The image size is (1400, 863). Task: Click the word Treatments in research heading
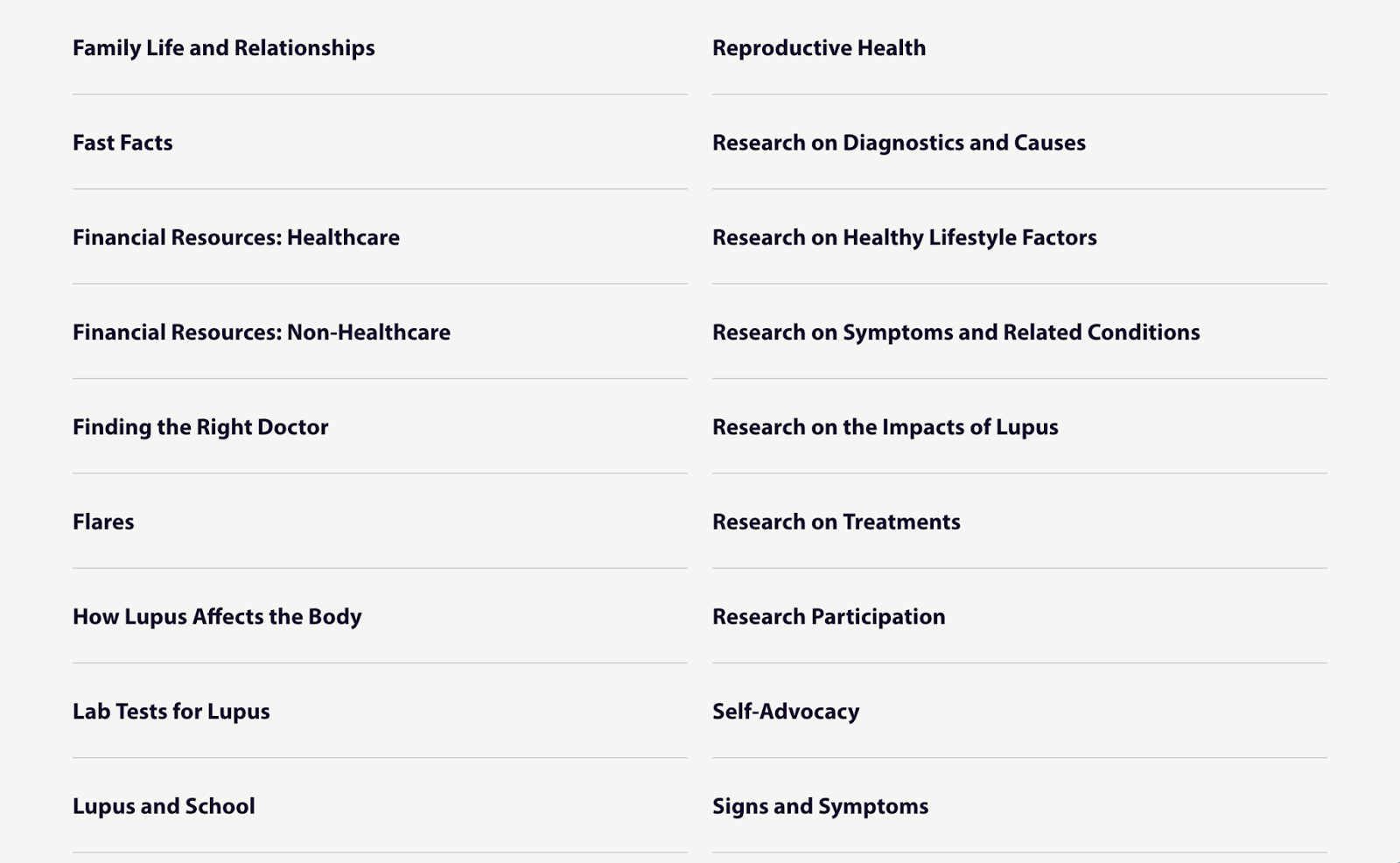tap(901, 522)
